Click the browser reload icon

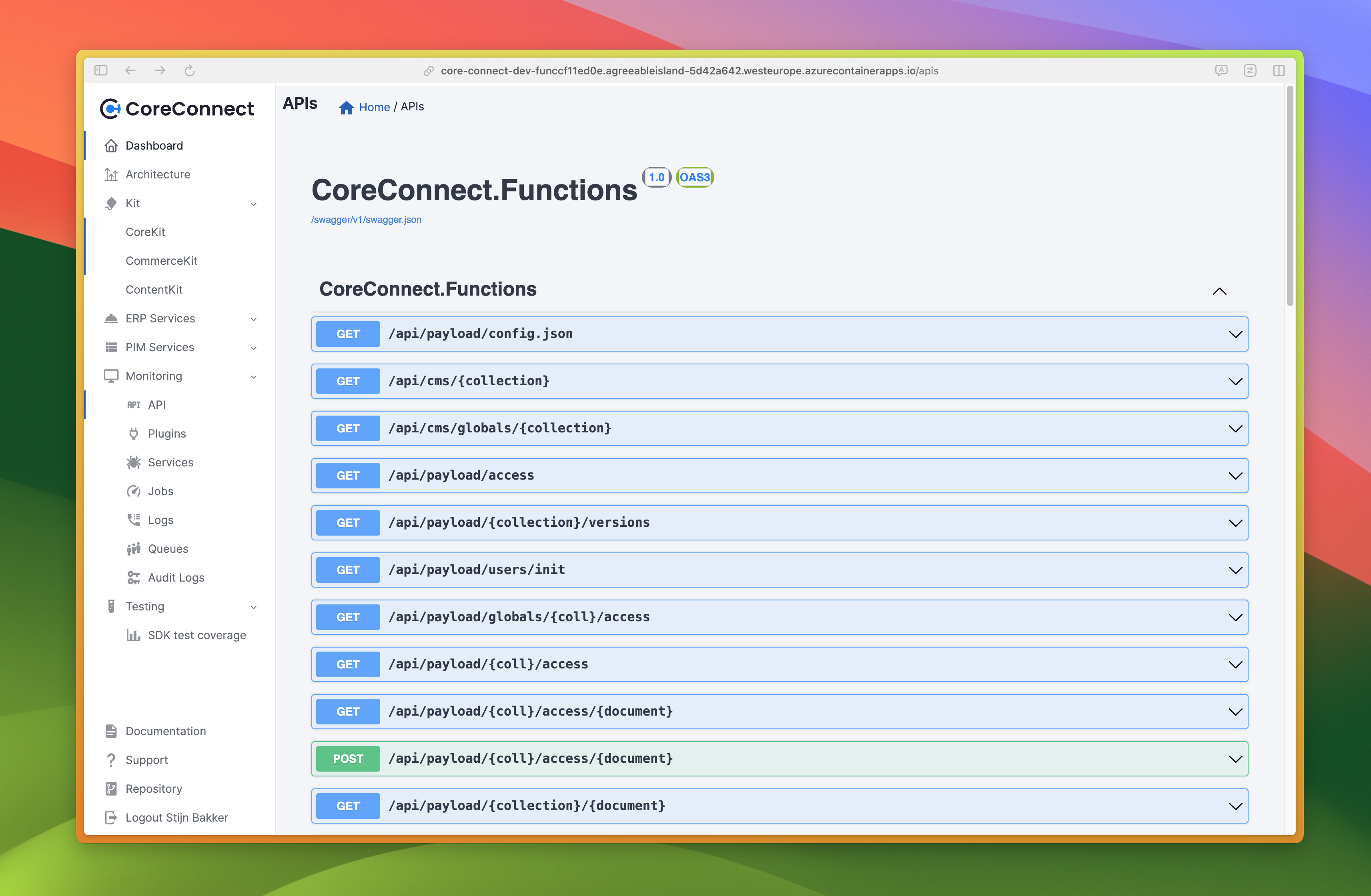(190, 71)
